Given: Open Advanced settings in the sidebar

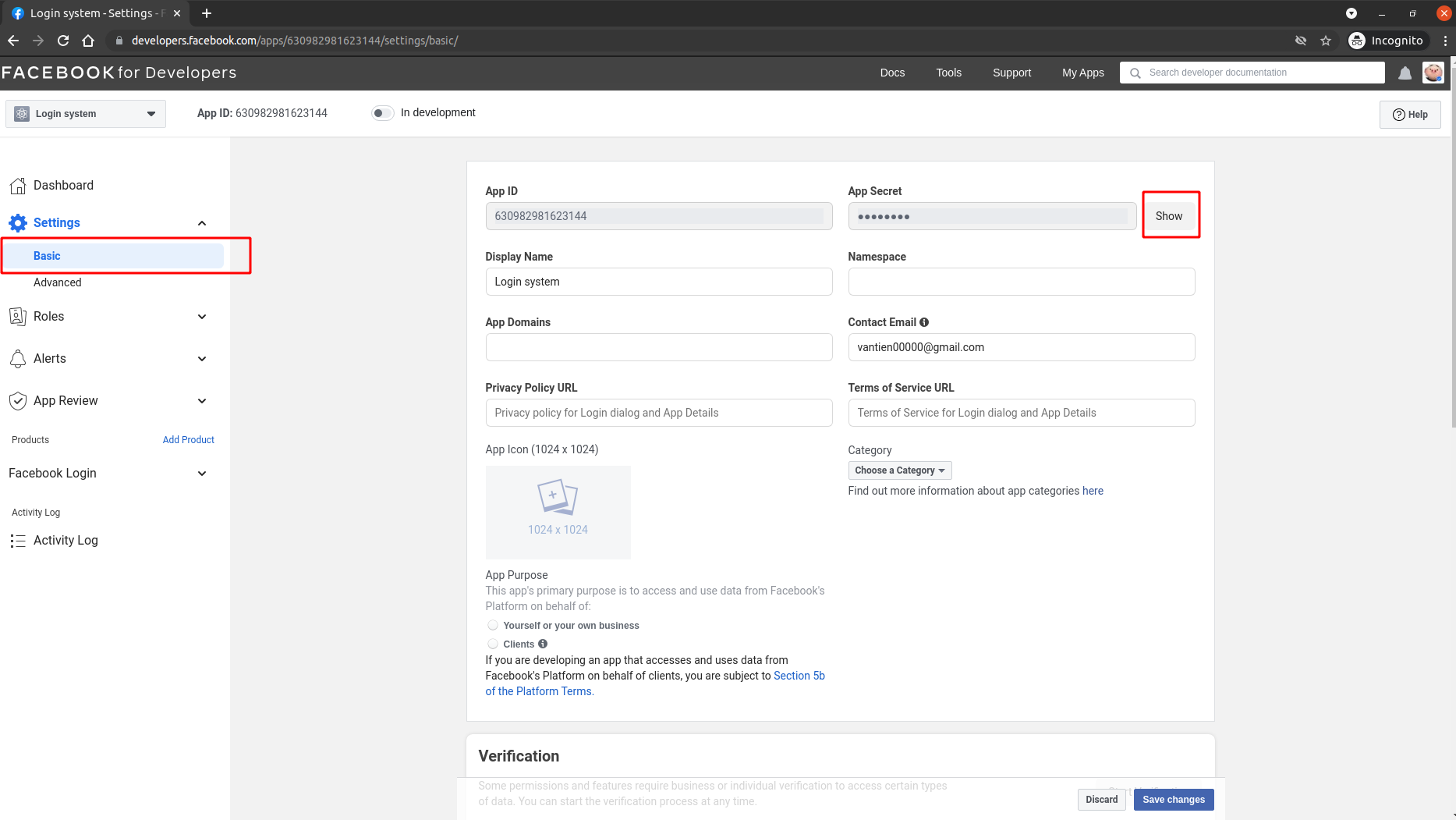Looking at the screenshot, I should 58,282.
